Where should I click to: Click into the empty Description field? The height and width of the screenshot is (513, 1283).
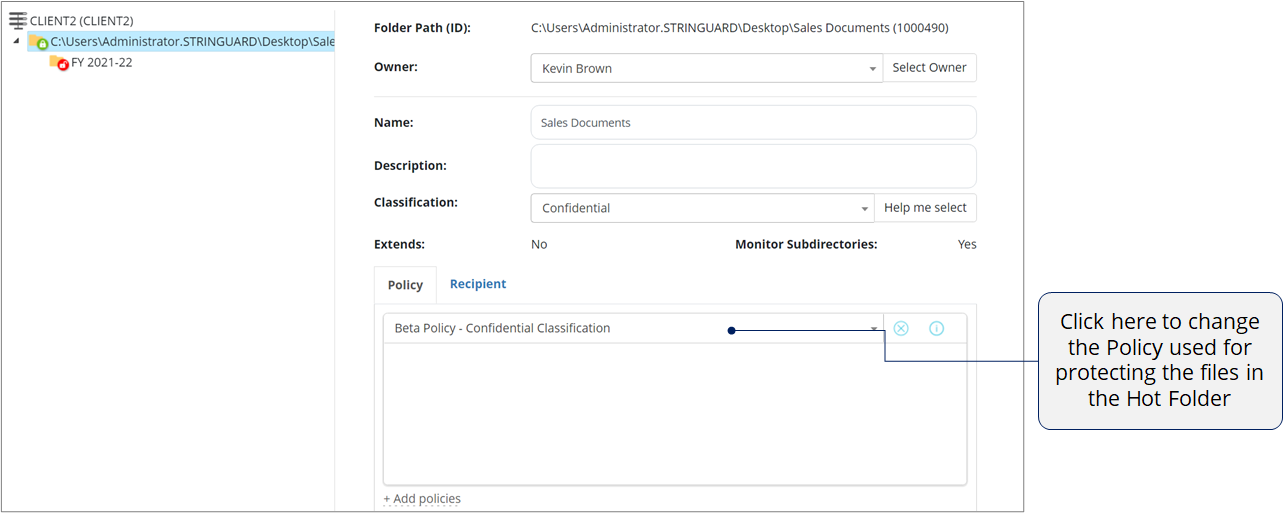point(753,166)
